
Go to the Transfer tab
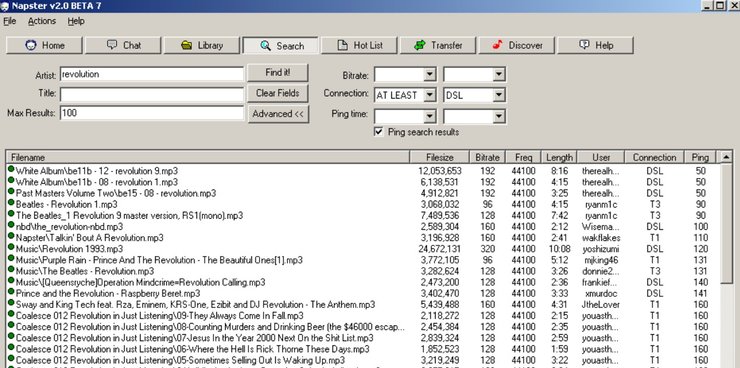coord(438,45)
